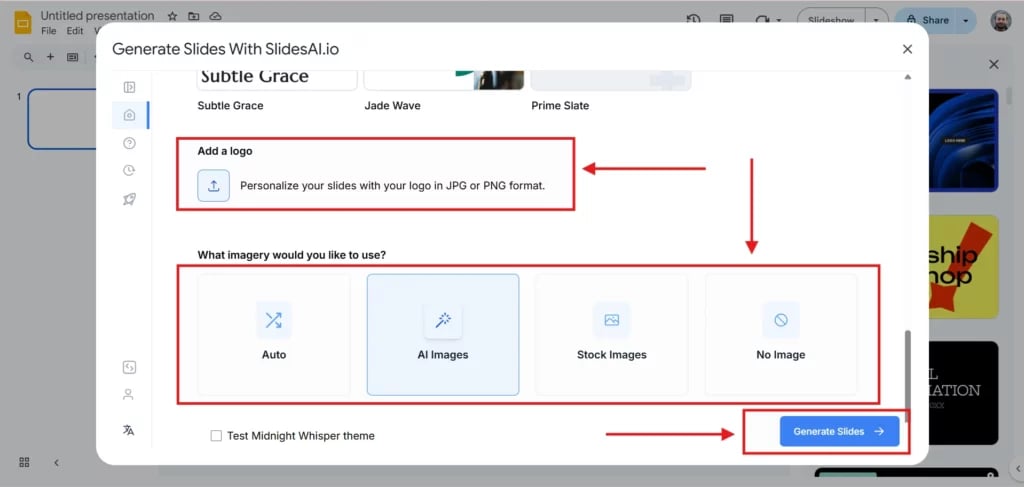Click the dialog scroll-up arrow

907,77
